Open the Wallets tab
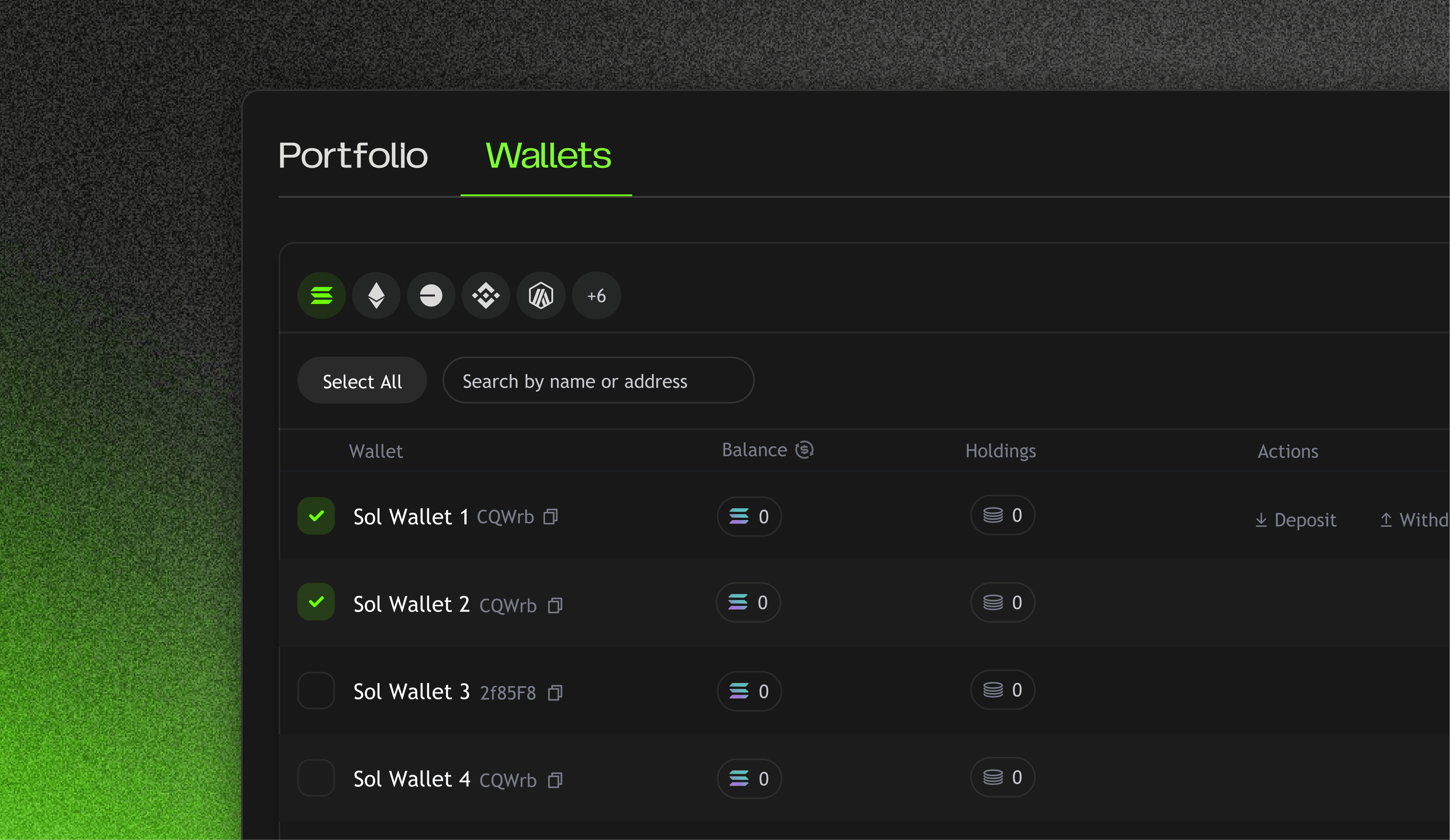This screenshot has height=840, width=1450. tap(548, 155)
